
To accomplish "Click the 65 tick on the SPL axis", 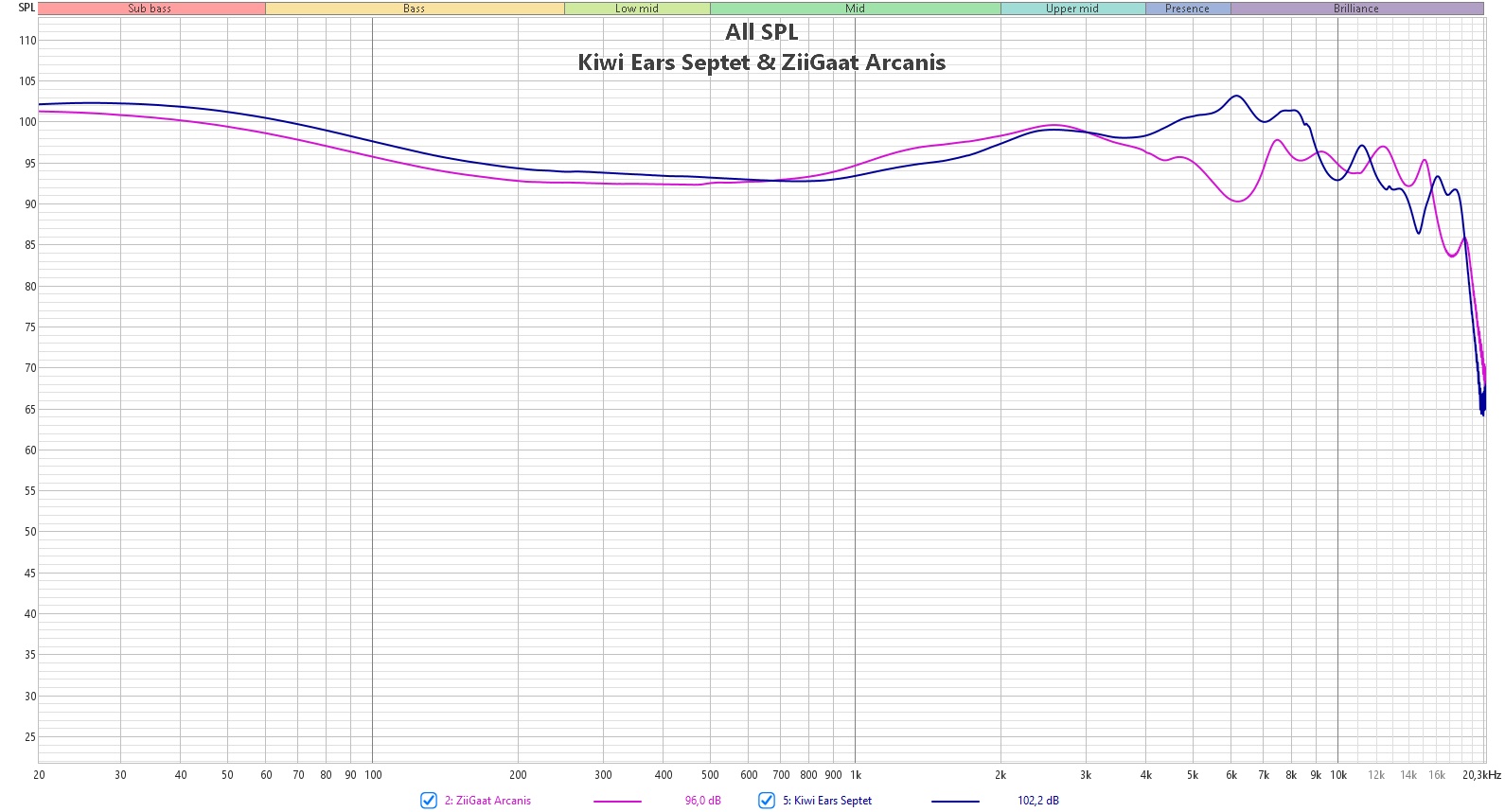I will point(30,410).
